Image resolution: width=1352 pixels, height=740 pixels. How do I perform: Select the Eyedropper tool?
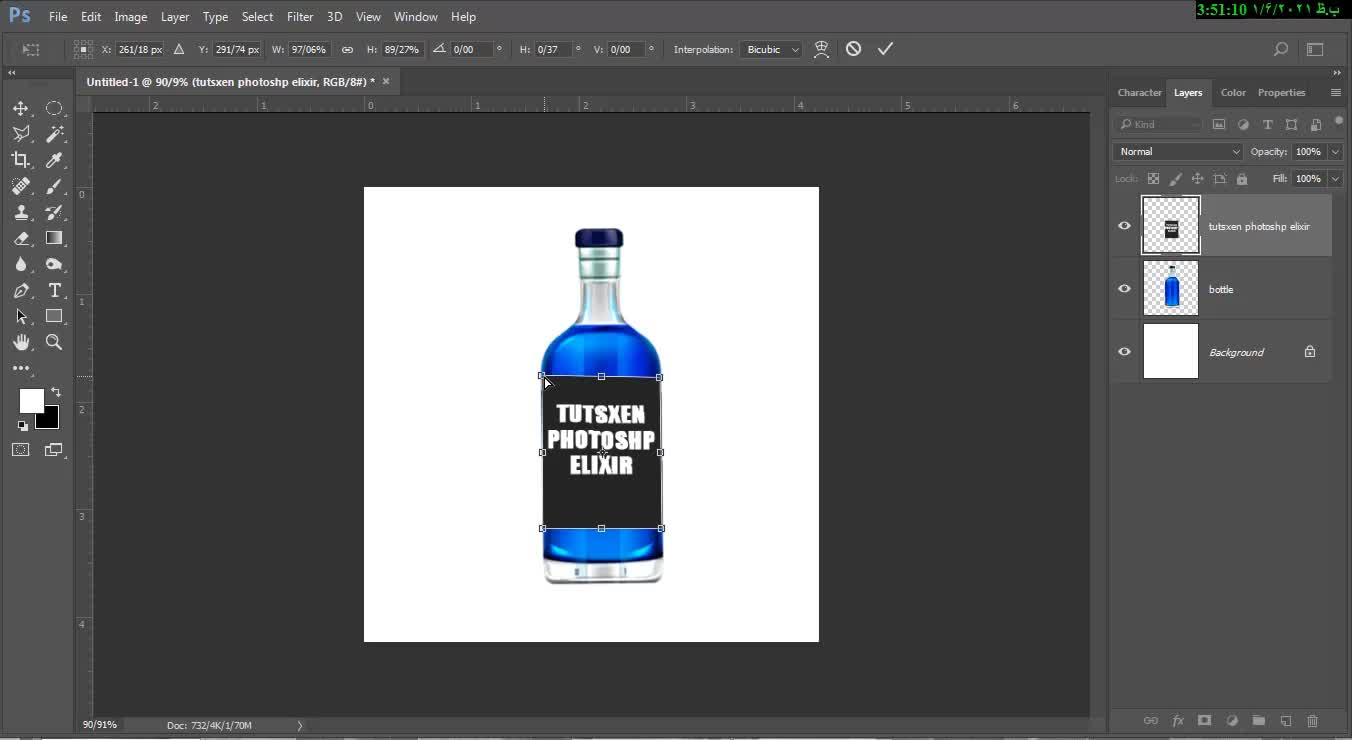pos(55,160)
